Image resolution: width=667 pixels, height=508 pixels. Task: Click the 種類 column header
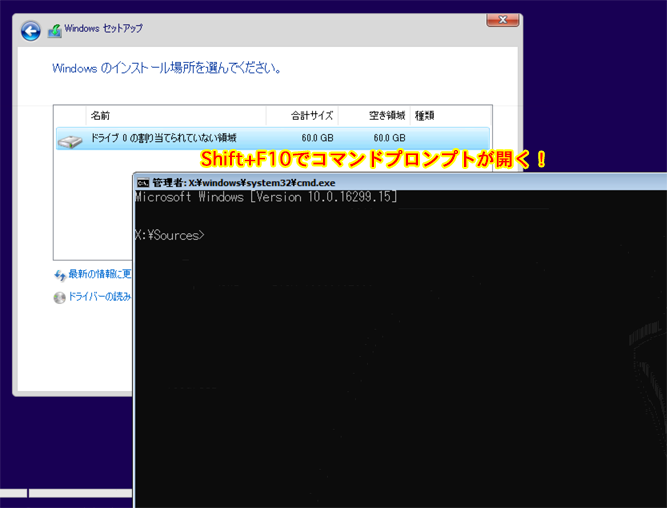click(x=425, y=115)
